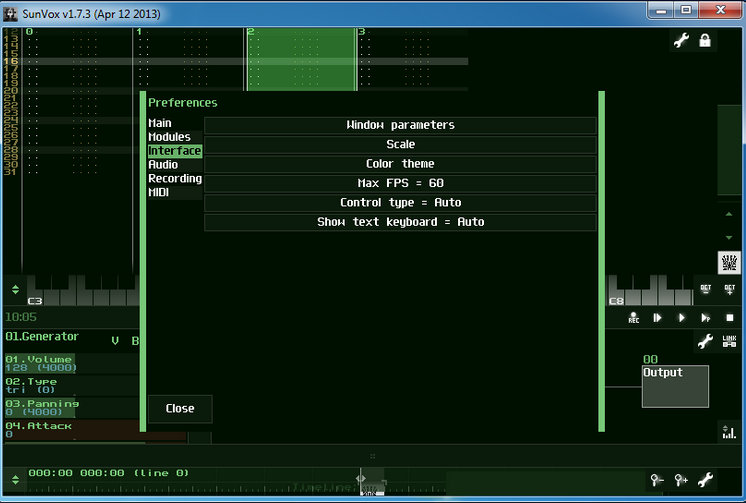The image size is (746, 503).
Task: Click the 01.Generator module name
Action: pyautogui.click(x=42, y=336)
